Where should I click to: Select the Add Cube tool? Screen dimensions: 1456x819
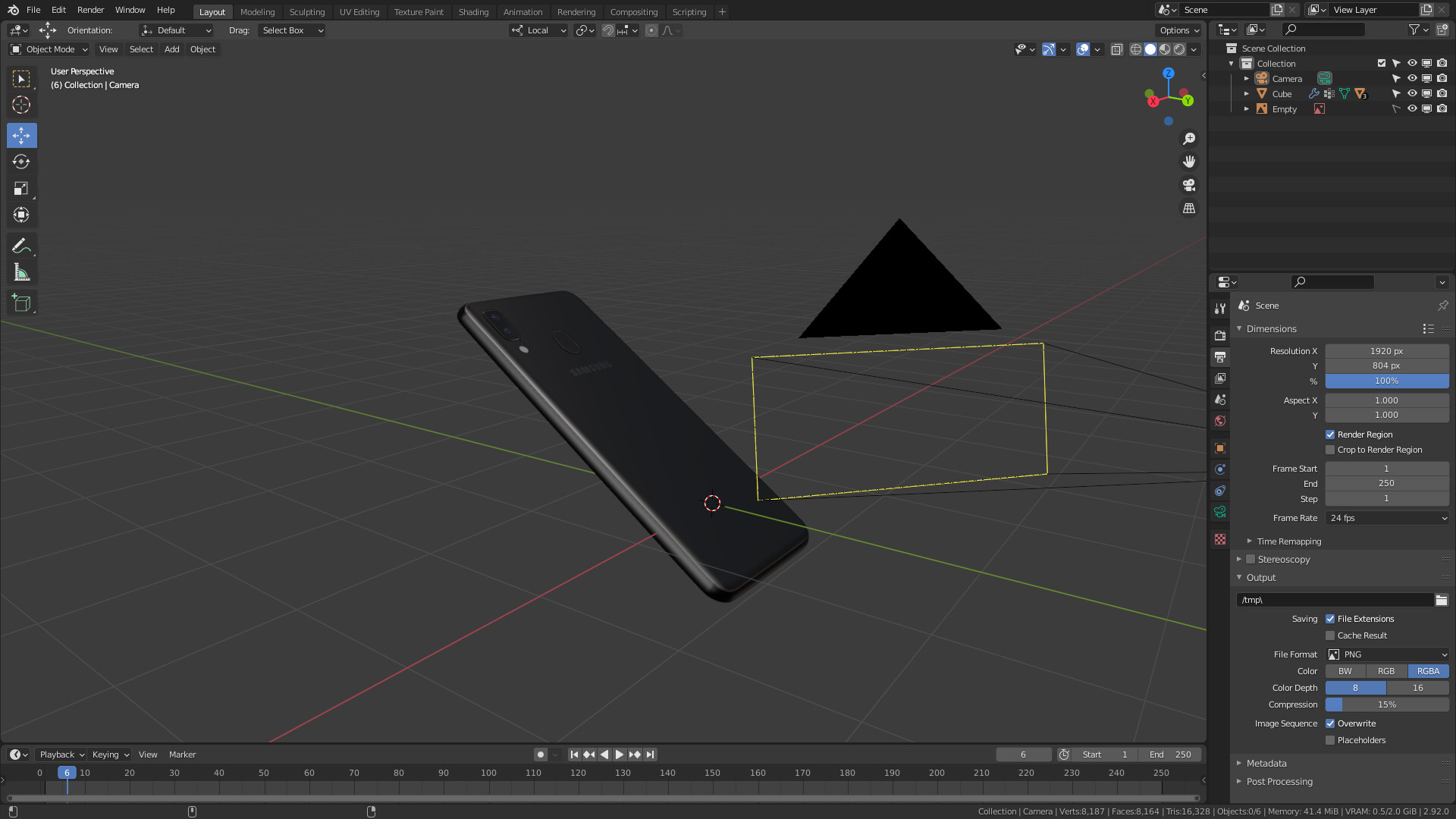tap(21, 303)
